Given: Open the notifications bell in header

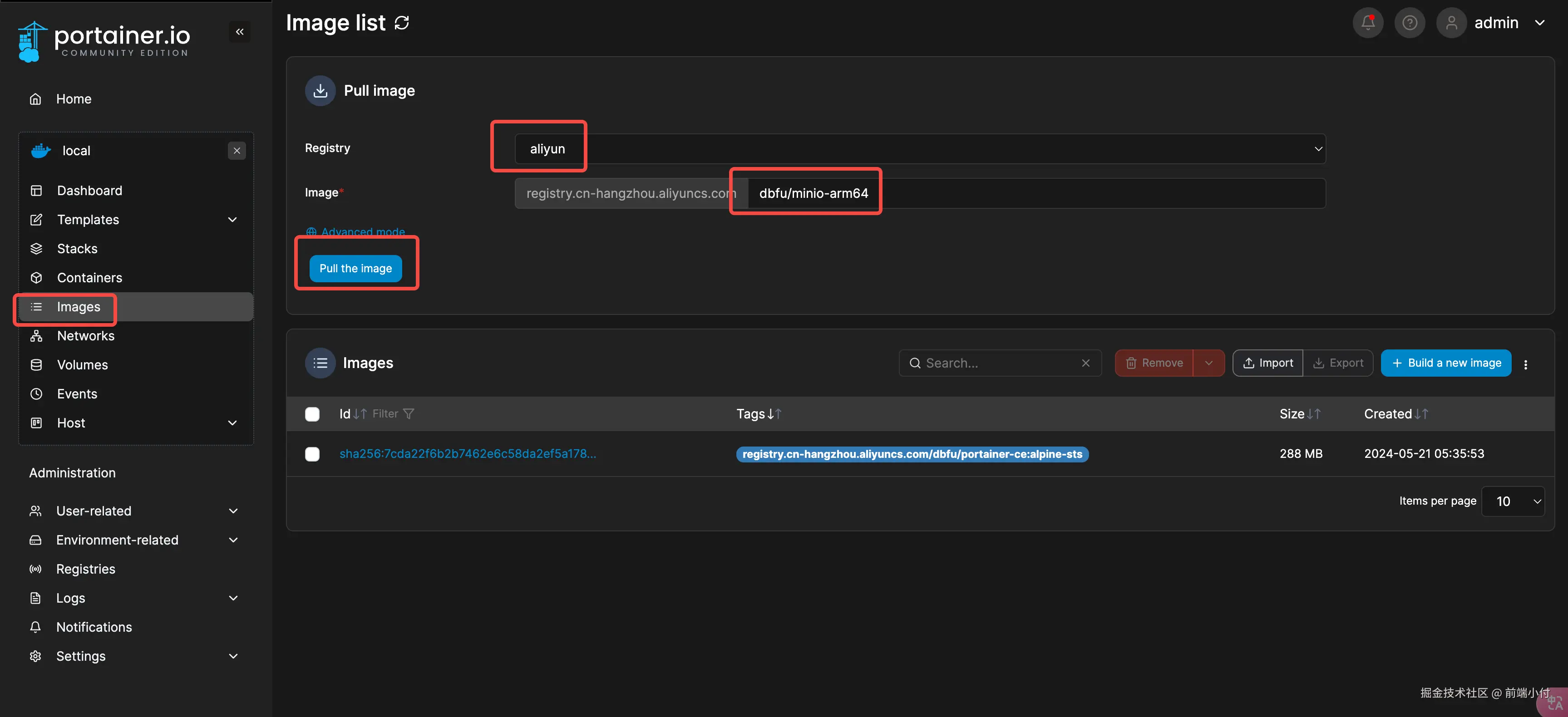Looking at the screenshot, I should coord(1367,23).
